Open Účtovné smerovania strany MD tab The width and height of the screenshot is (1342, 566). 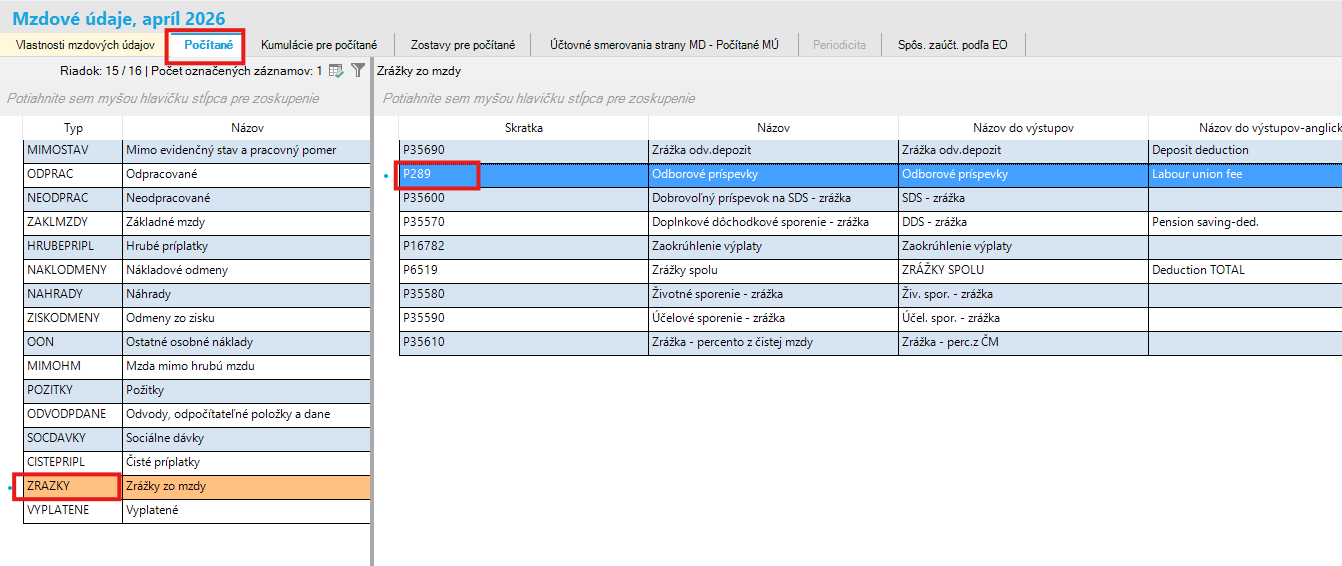click(664, 45)
